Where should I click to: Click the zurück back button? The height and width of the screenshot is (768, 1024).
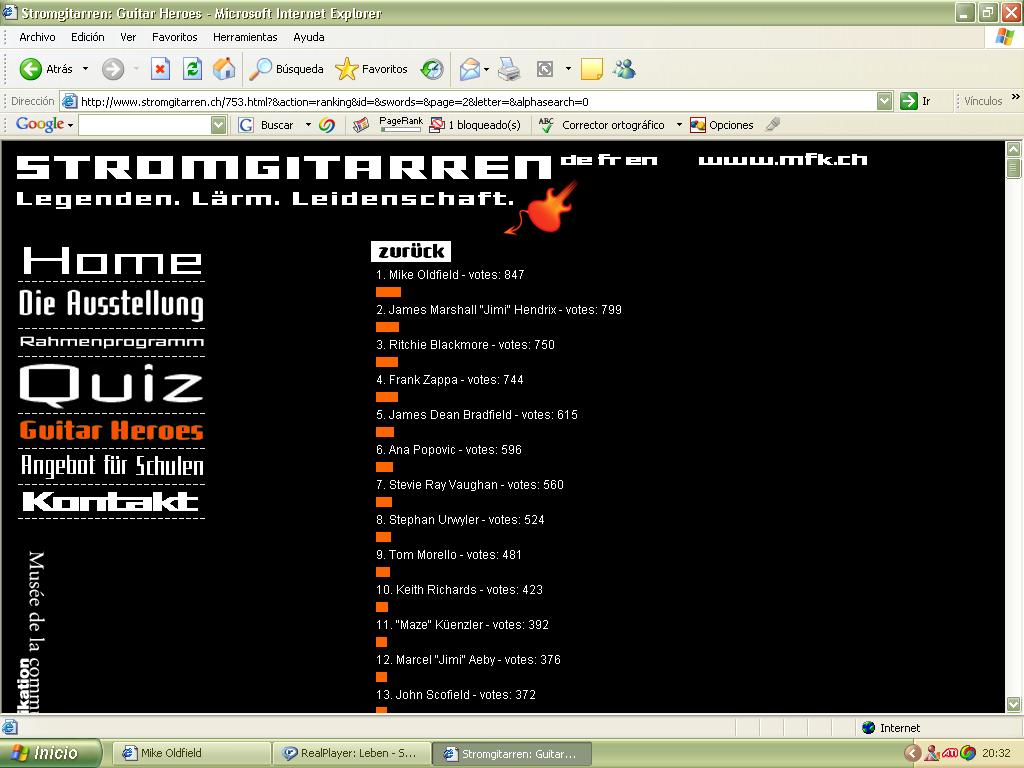click(x=411, y=251)
